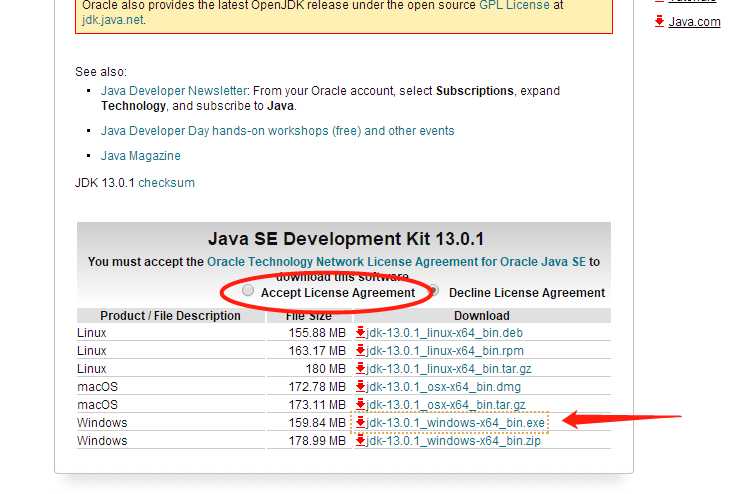Click the Java SE Development Kit 13.0.1 heading
740x494 pixels.
pyautogui.click(x=346, y=239)
